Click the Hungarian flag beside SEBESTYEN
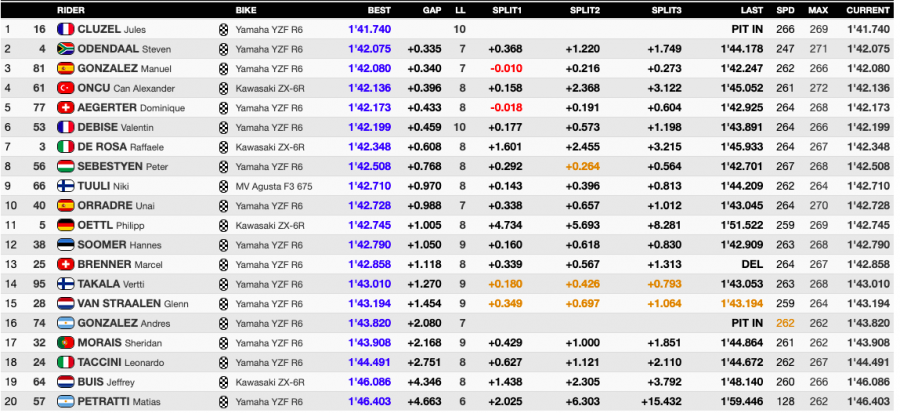This screenshot has width=900, height=413. point(66,166)
